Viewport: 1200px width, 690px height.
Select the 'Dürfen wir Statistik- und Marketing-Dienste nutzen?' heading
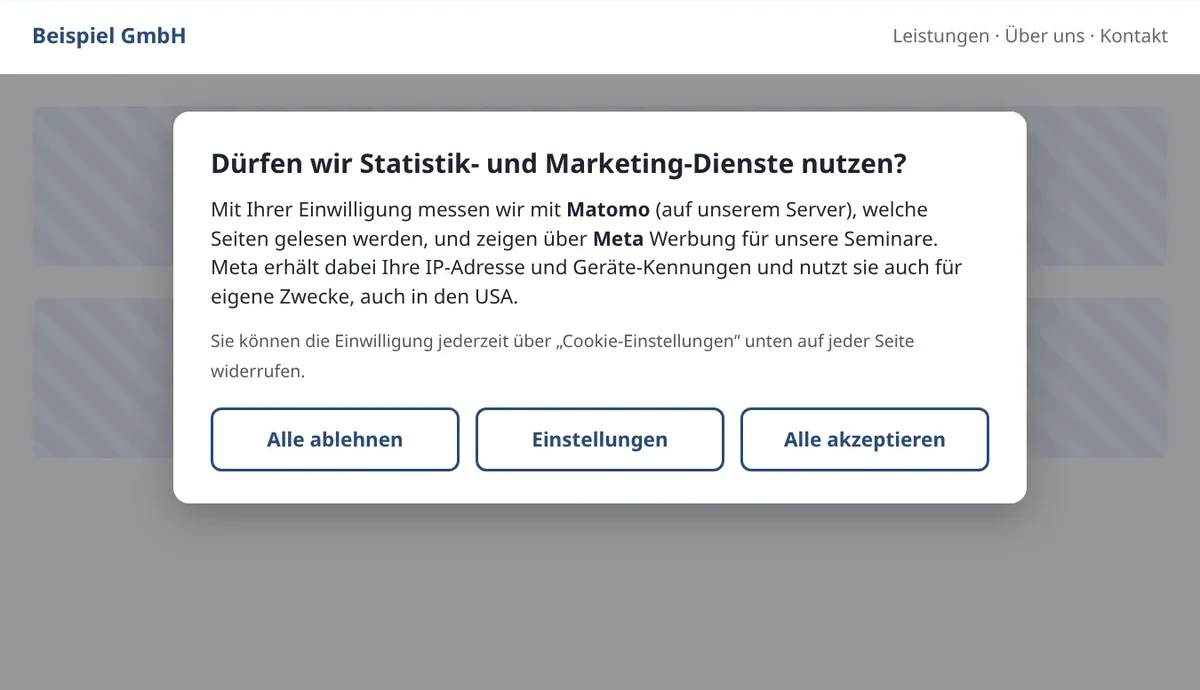[x=558, y=164]
